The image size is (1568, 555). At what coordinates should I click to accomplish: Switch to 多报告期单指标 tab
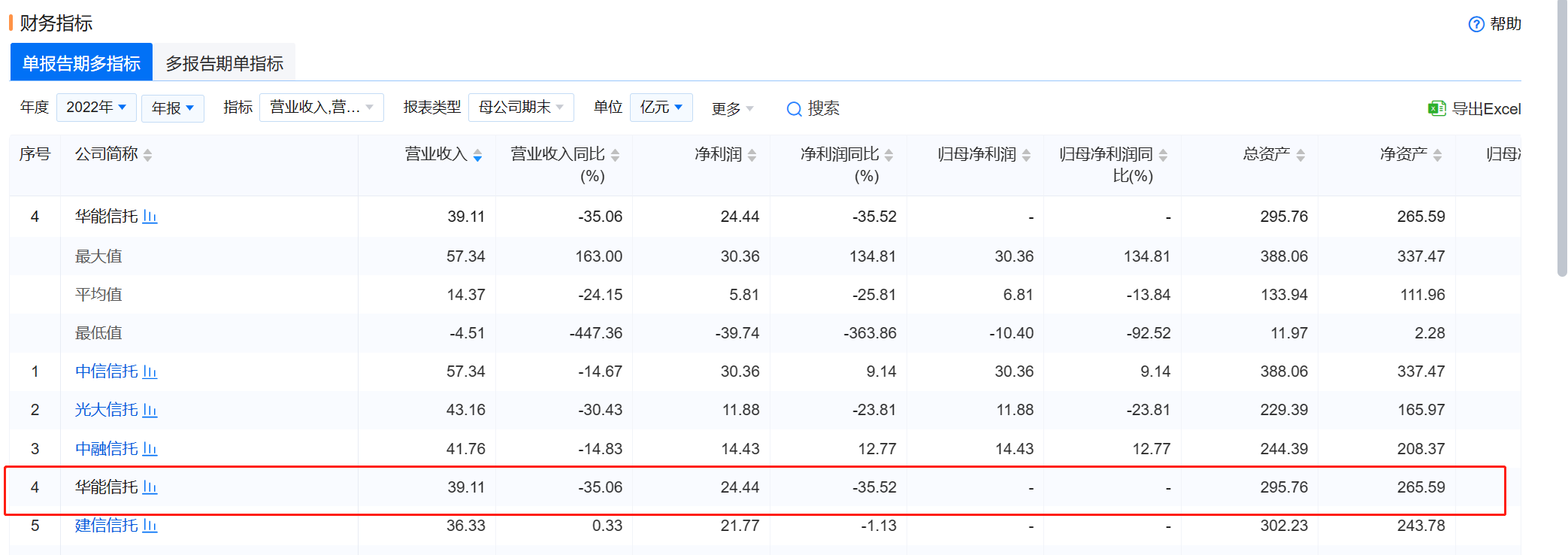(224, 63)
